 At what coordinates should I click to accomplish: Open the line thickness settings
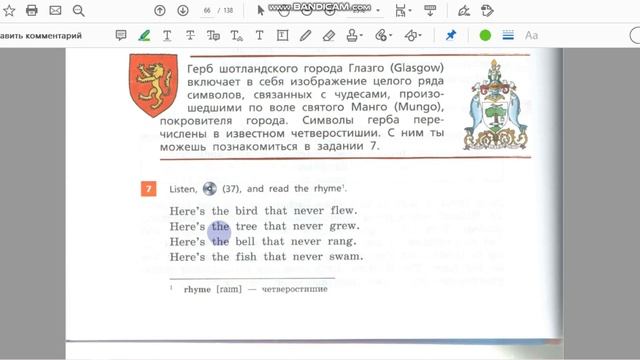pyautogui.click(x=508, y=36)
